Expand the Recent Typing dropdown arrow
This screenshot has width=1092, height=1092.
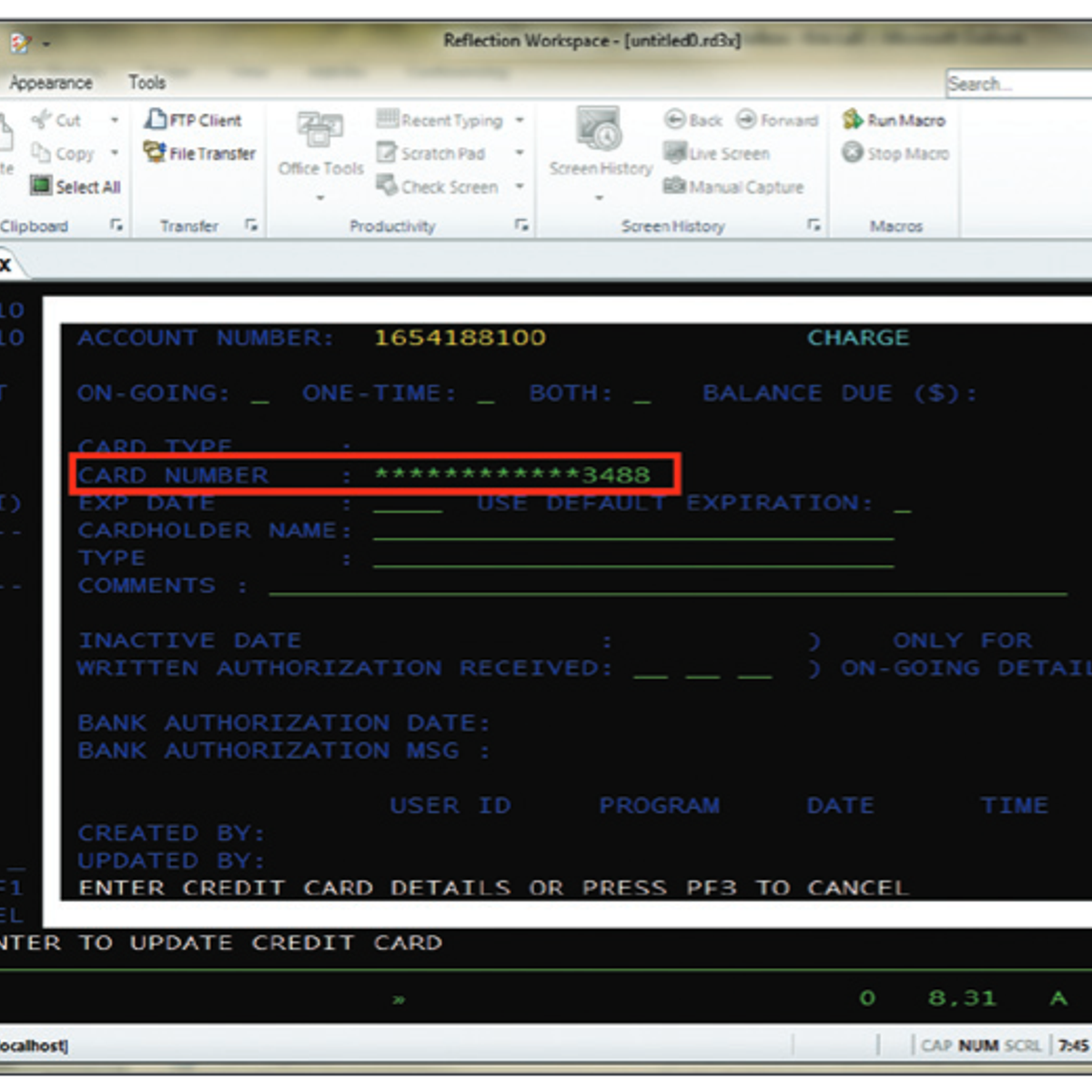tap(520, 120)
